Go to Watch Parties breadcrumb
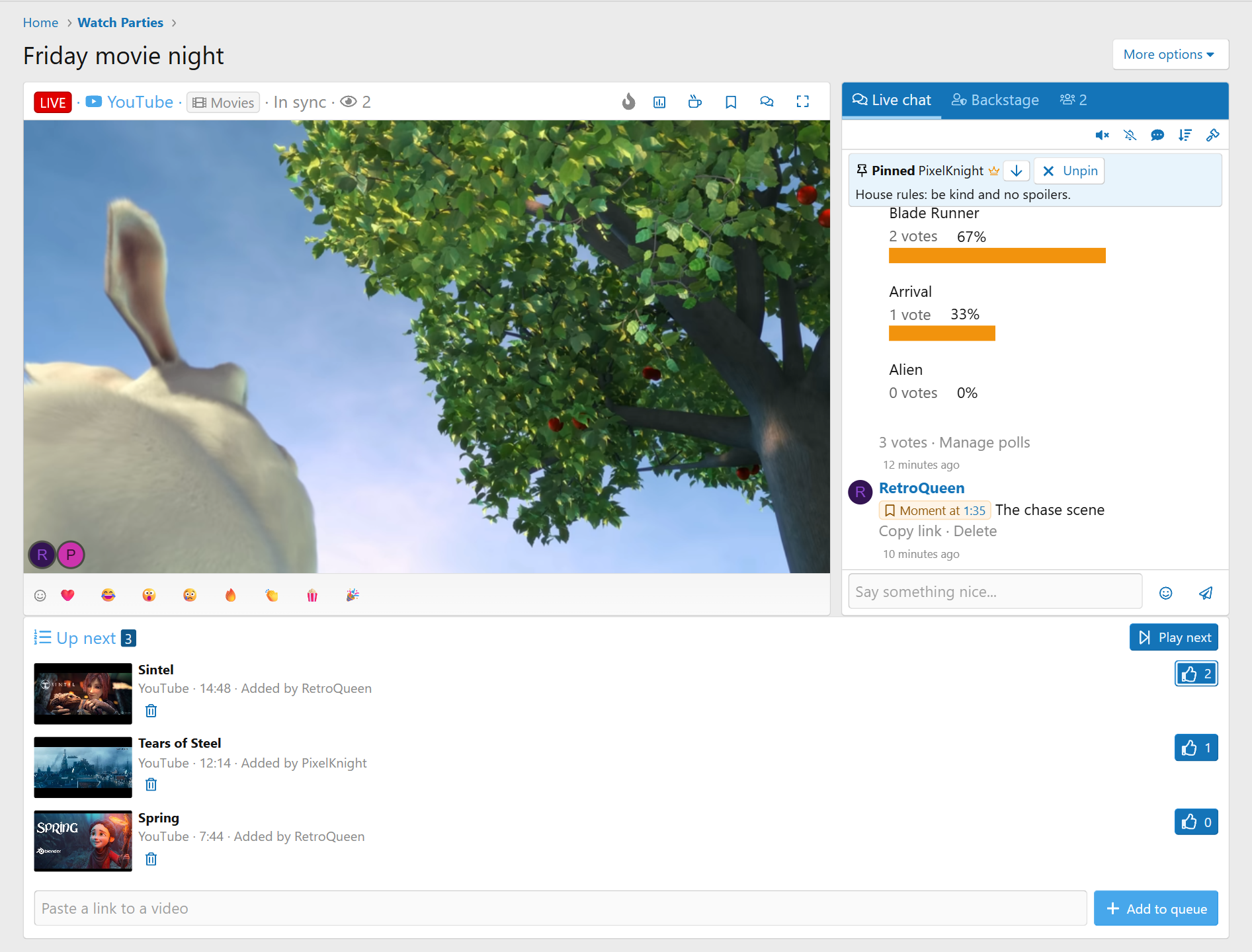Screen dimensions: 1252x952 pos(120,22)
